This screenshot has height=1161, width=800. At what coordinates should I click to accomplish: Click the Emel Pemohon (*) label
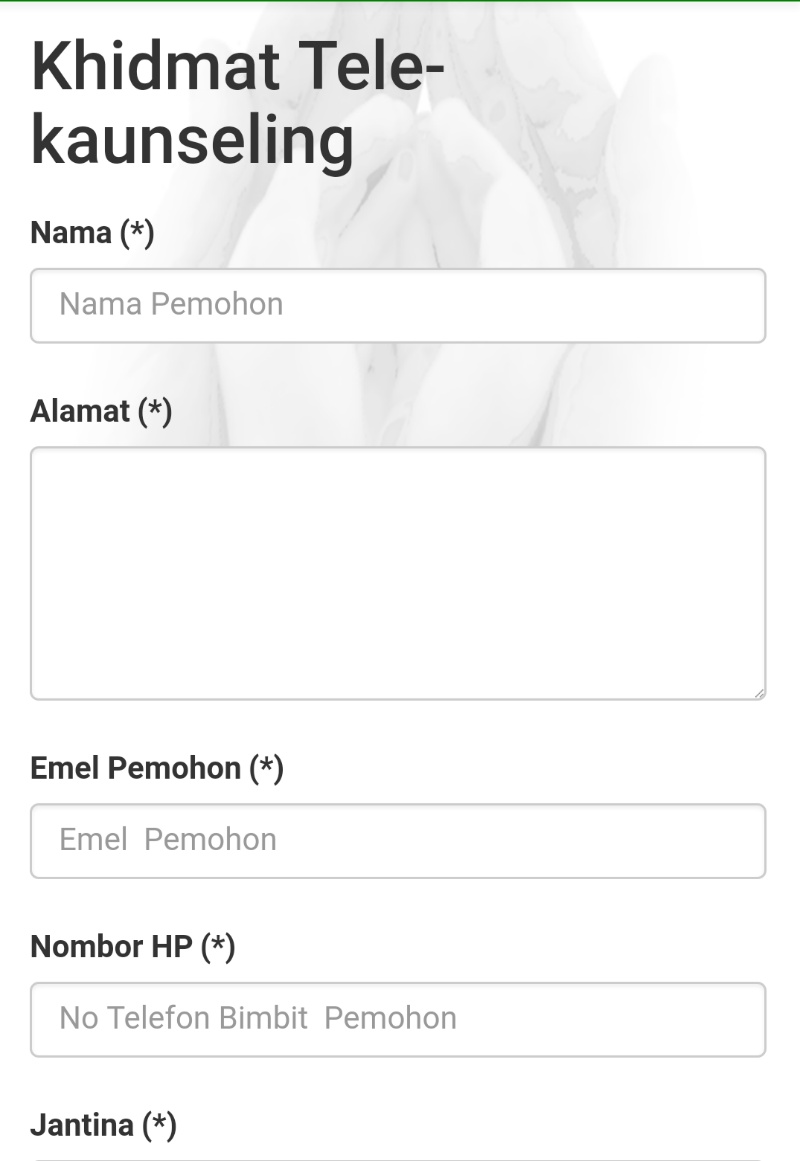(156, 768)
